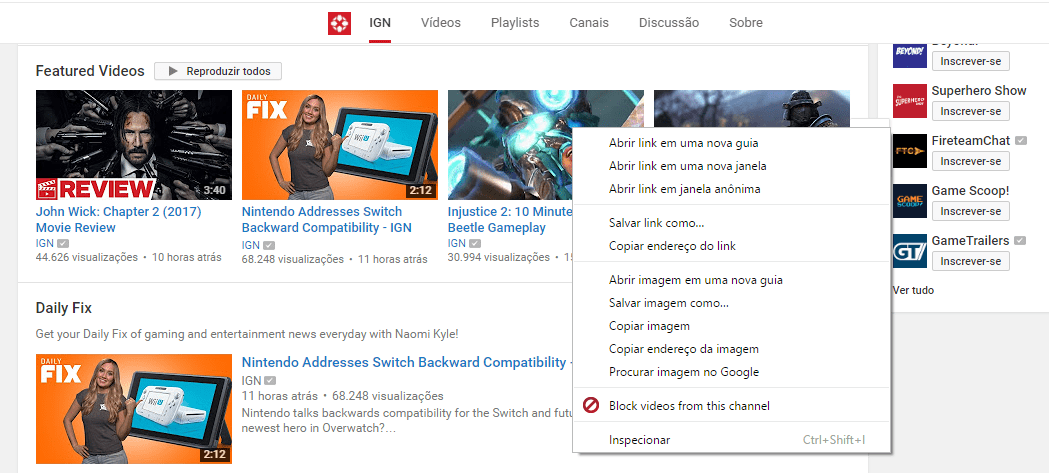This screenshot has width=1049, height=473.
Task: Play the Injustice 2 gameplay thumbnail
Action: tap(510, 145)
